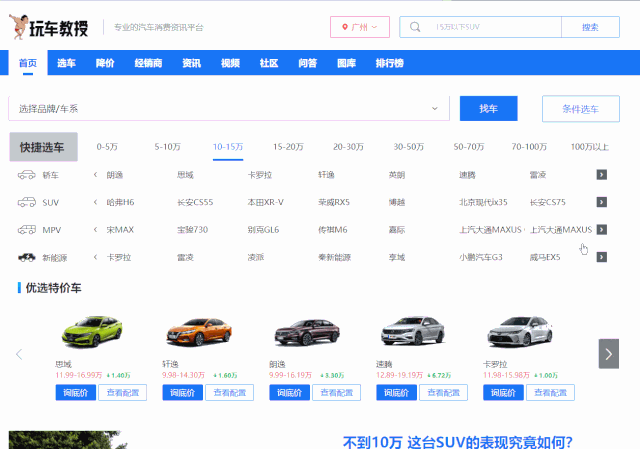
Task: Expand the 选择品牌/车系 dropdown
Action: tap(434, 108)
